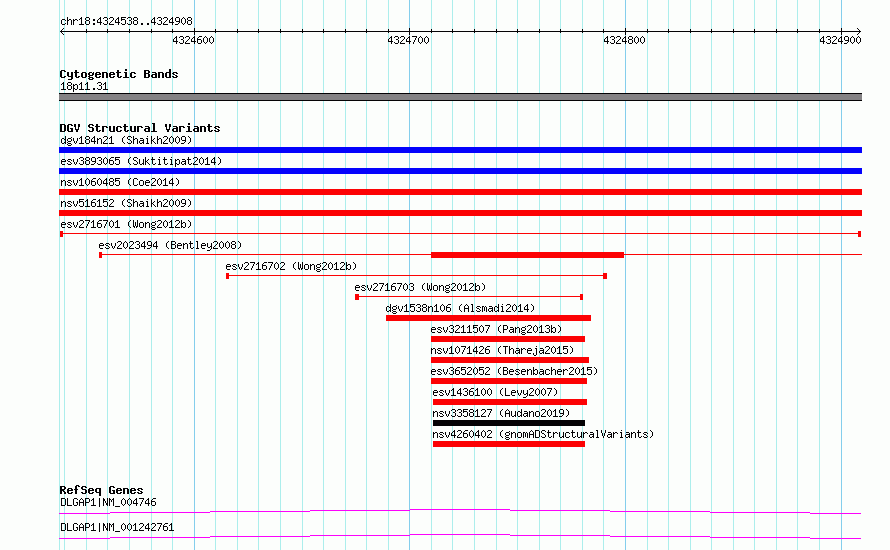
Task: Click the esv3652052 (Besenbacher2015) label
Action: pyautogui.click(x=514, y=371)
